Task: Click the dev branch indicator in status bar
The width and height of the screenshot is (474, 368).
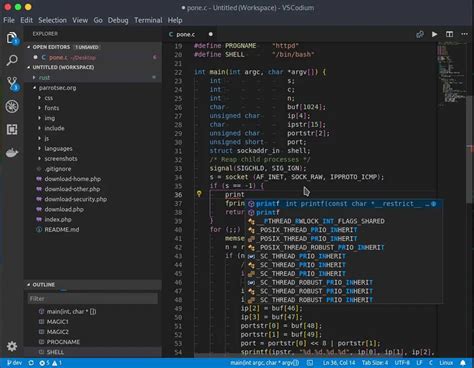Action: [14, 363]
